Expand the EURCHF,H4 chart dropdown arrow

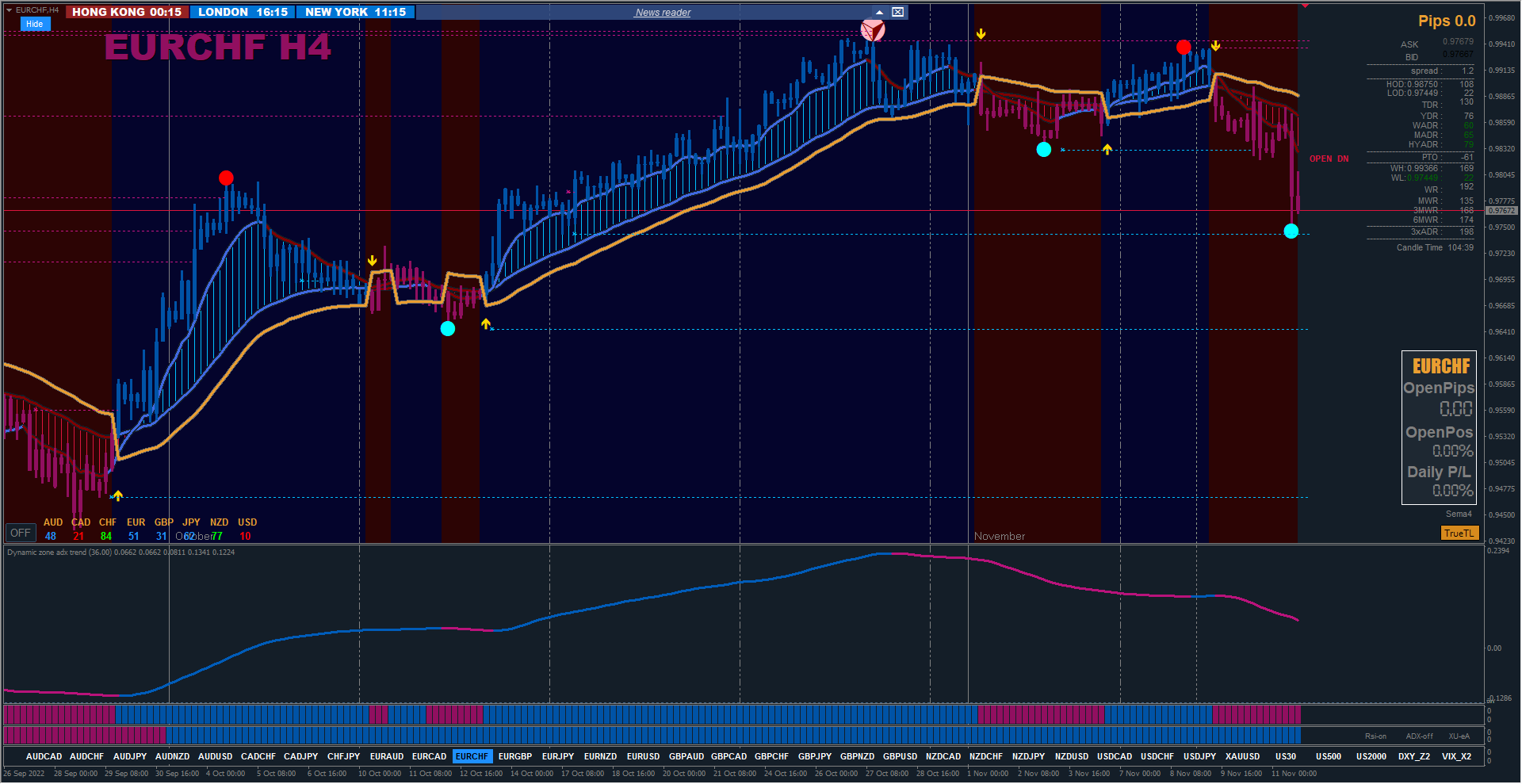[x=9, y=10]
